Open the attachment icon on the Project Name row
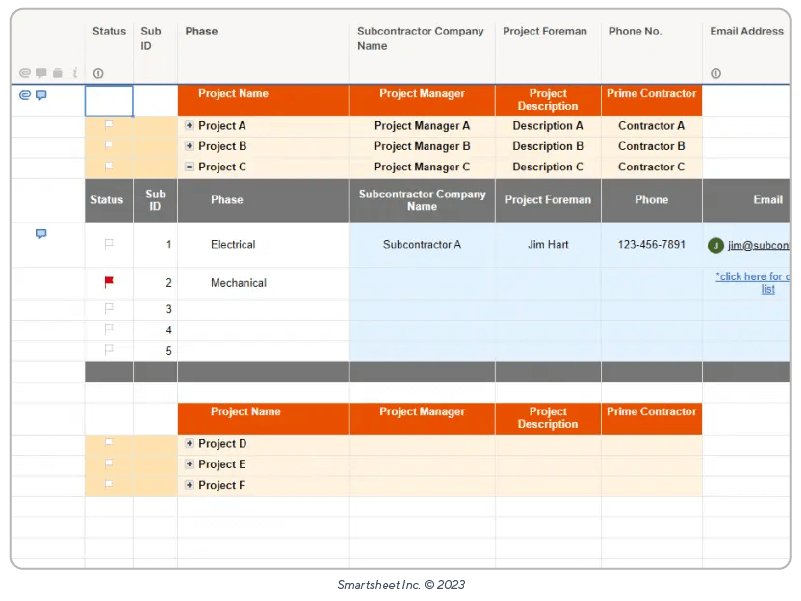 coord(25,95)
